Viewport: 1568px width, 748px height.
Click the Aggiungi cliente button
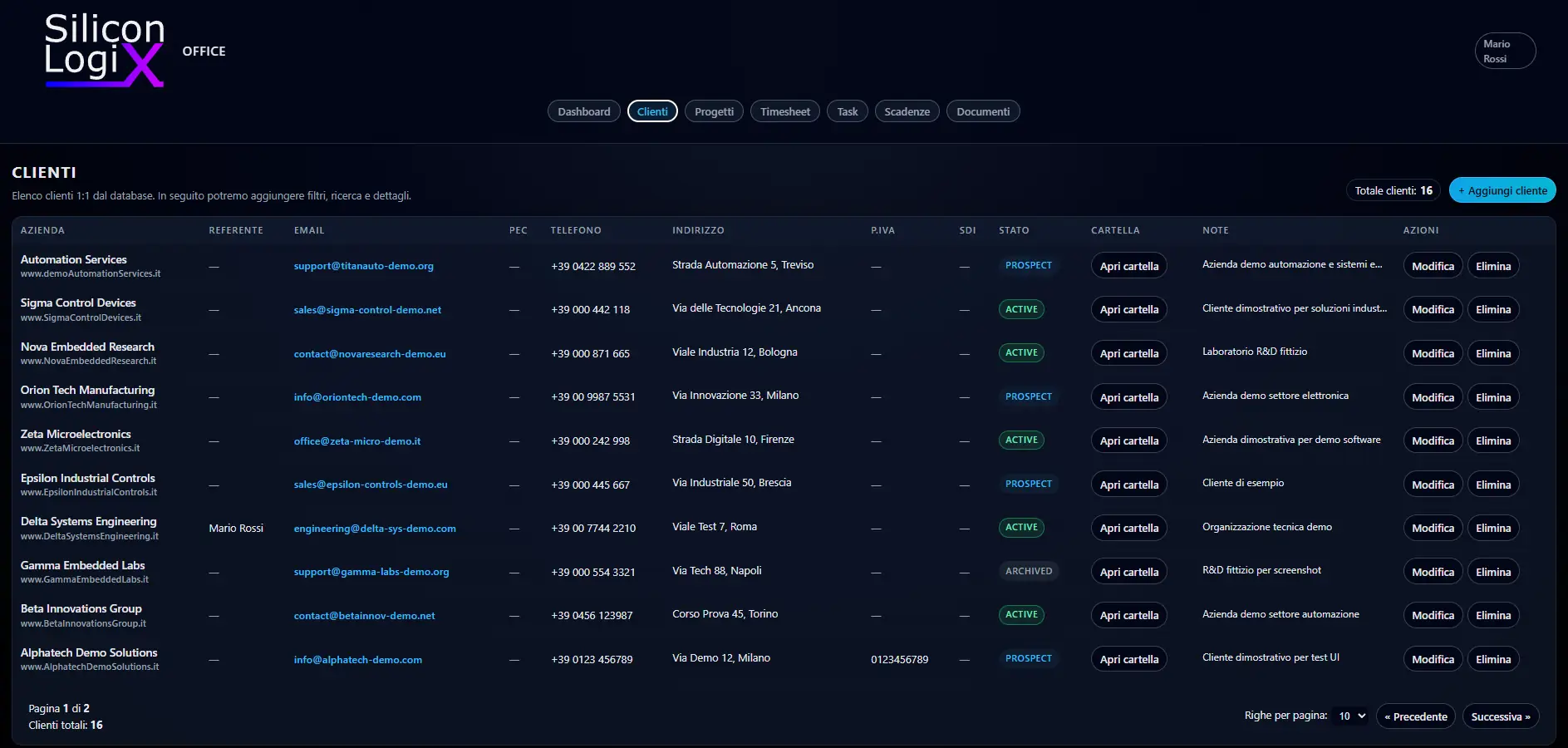pyautogui.click(x=1502, y=190)
